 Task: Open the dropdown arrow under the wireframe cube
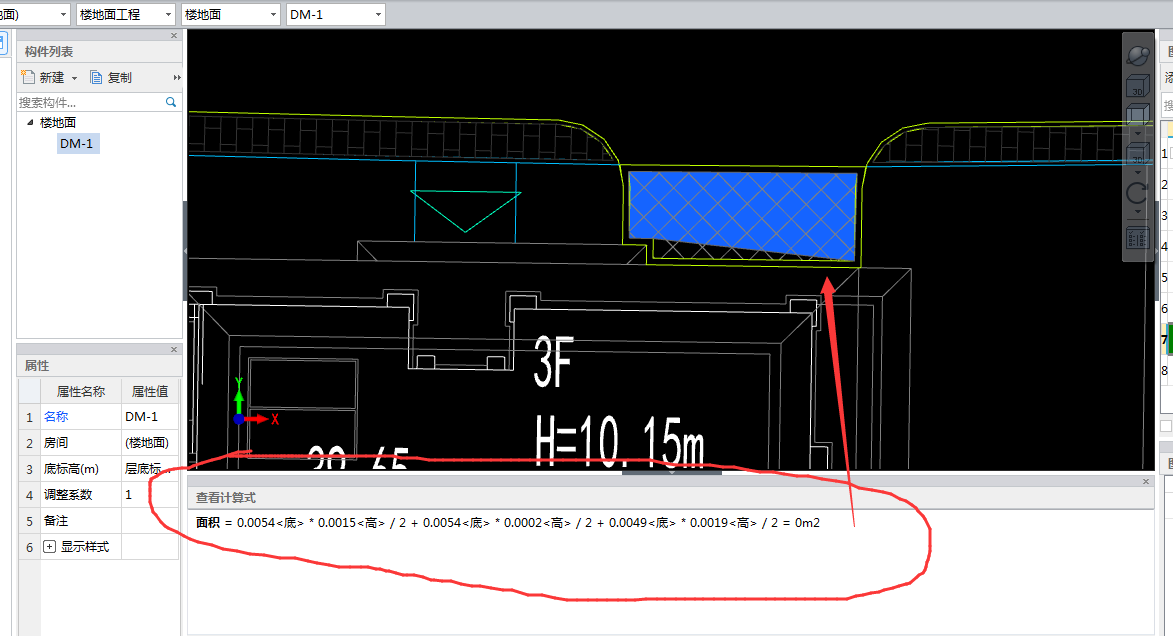click(1138, 133)
